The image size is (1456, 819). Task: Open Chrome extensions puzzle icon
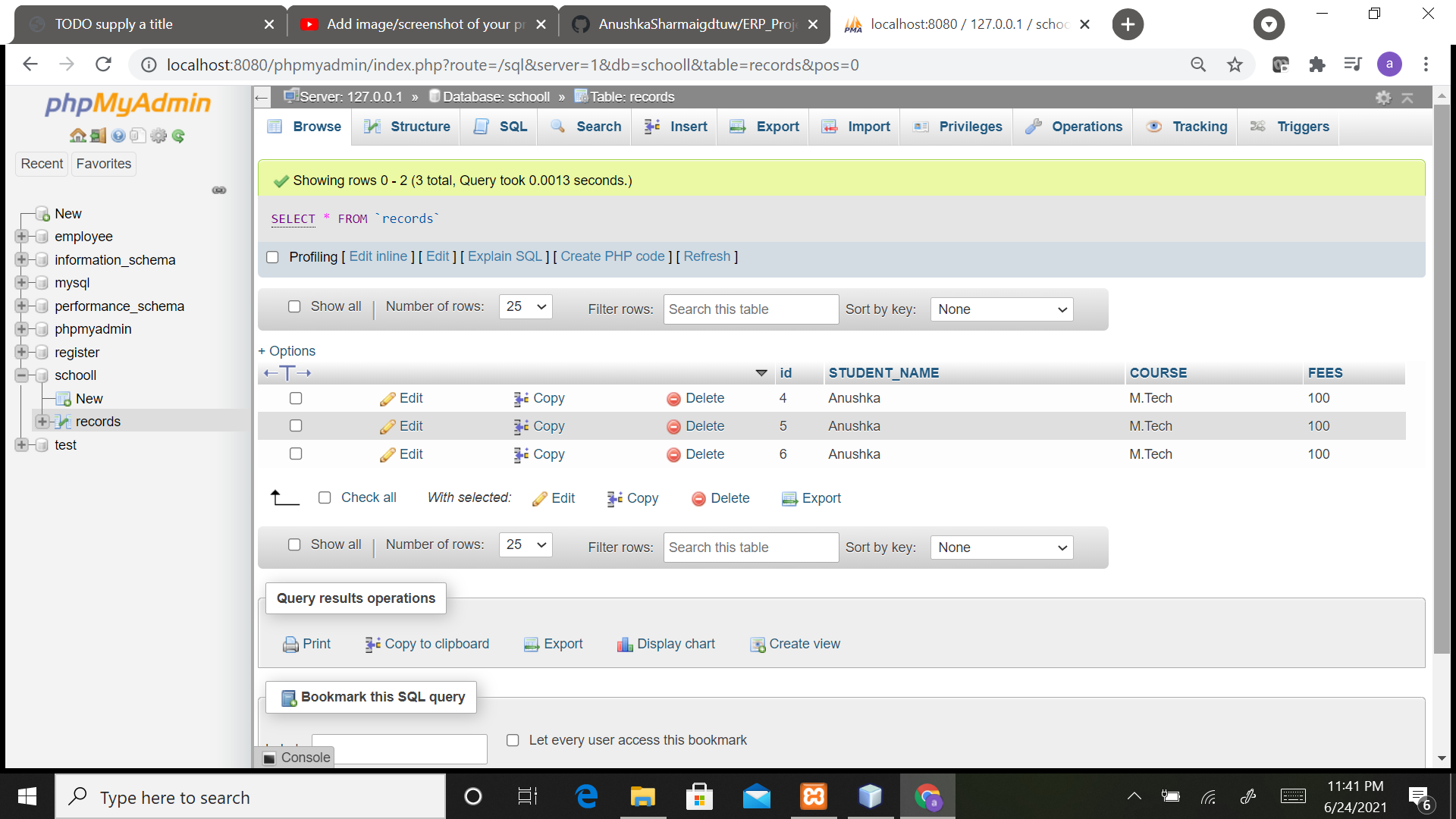tap(1316, 64)
